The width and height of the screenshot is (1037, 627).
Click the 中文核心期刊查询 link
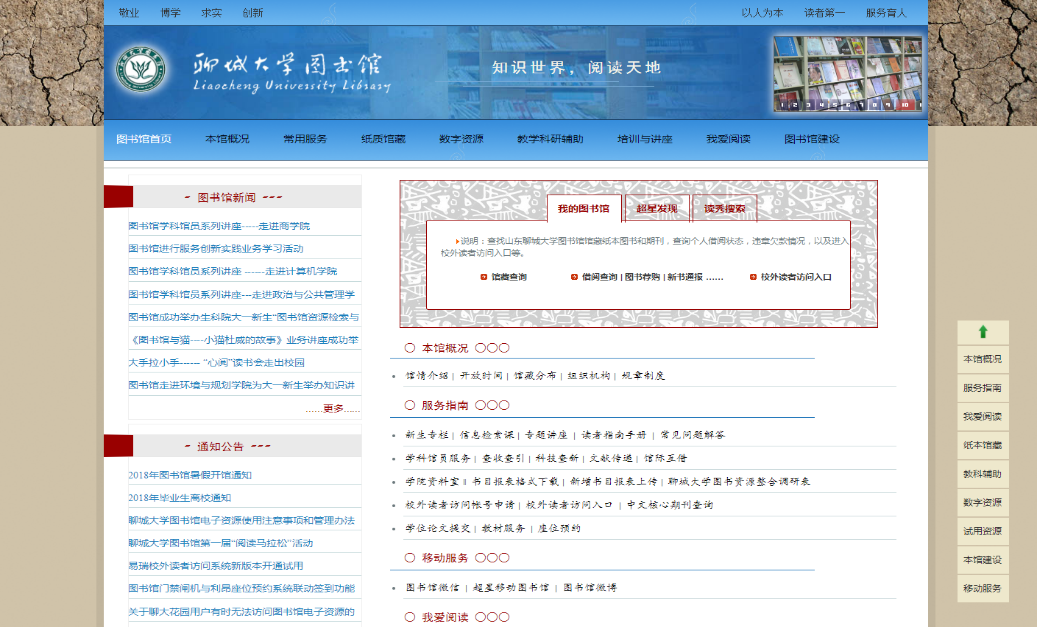click(x=670, y=505)
